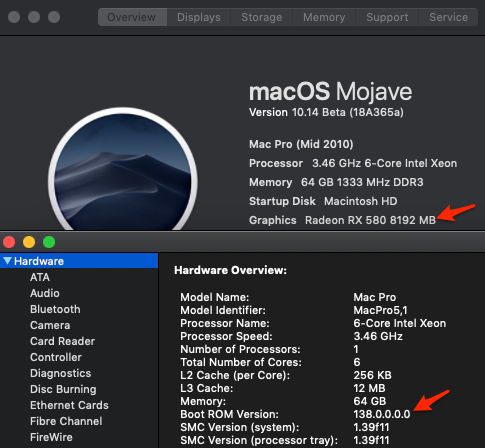Close the System Information window with red button
Viewport: 485px width, 448px height.
[9, 242]
